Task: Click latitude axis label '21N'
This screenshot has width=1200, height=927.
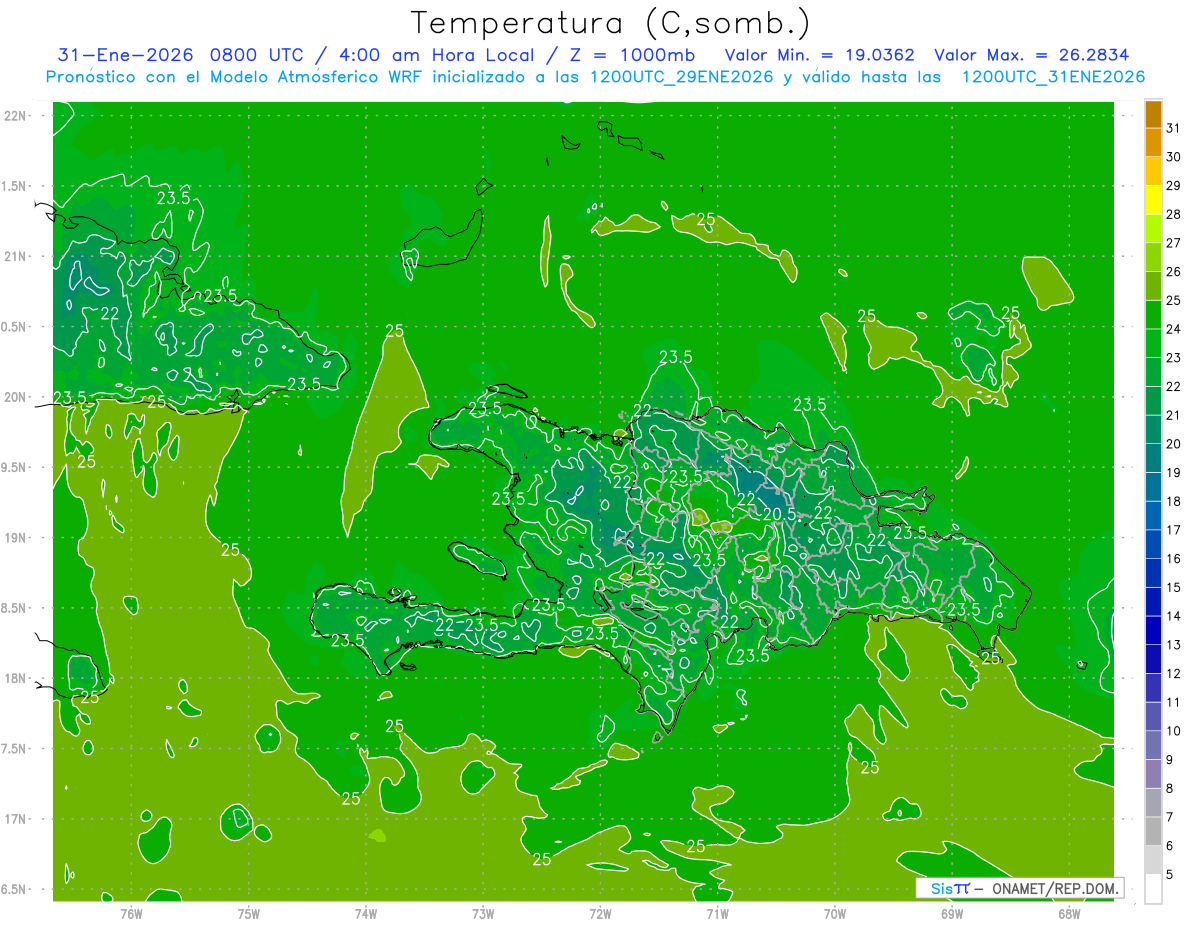Action: [x=15, y=256]
